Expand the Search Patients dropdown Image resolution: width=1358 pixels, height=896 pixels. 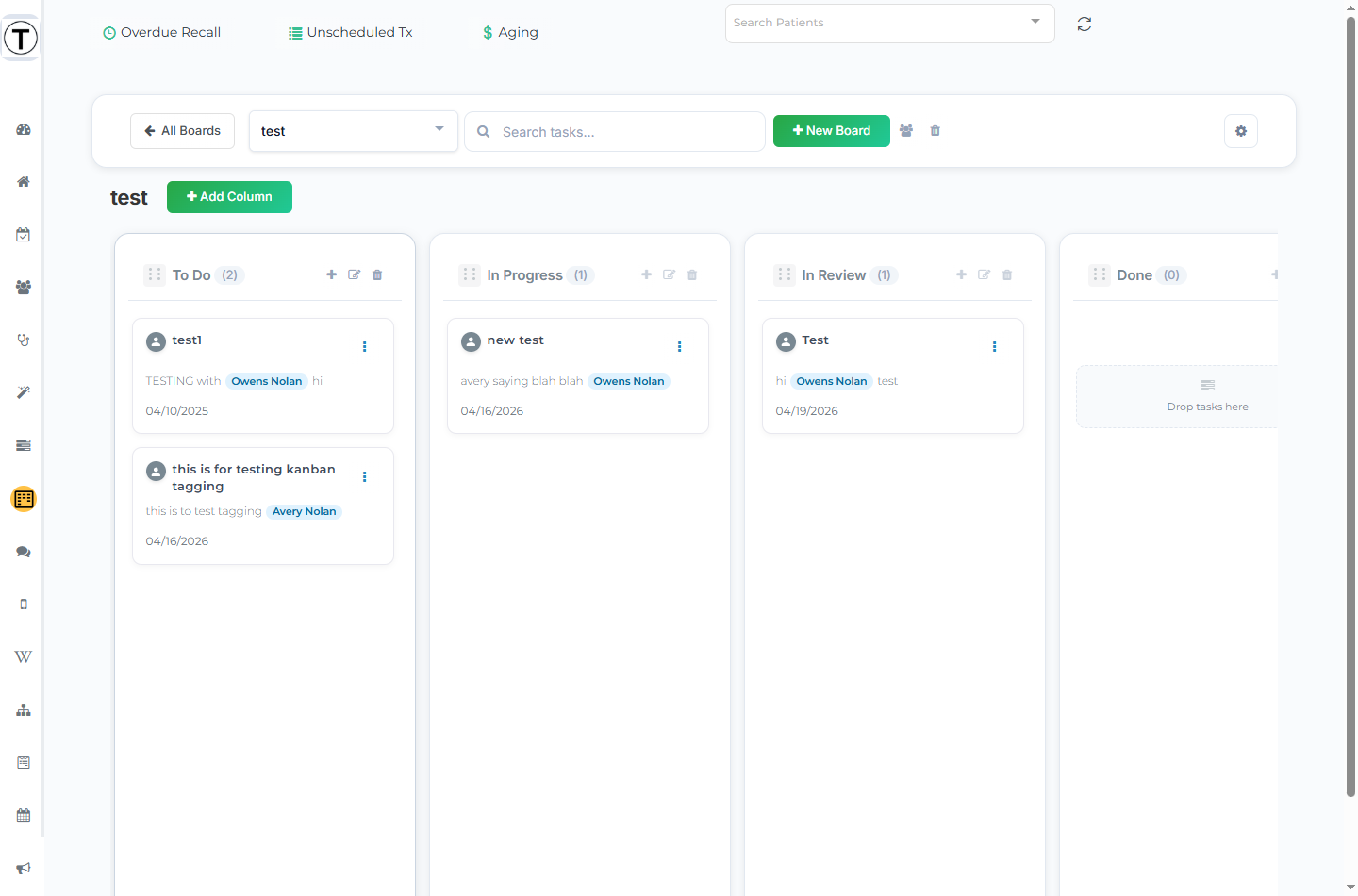coord(1035,22)
